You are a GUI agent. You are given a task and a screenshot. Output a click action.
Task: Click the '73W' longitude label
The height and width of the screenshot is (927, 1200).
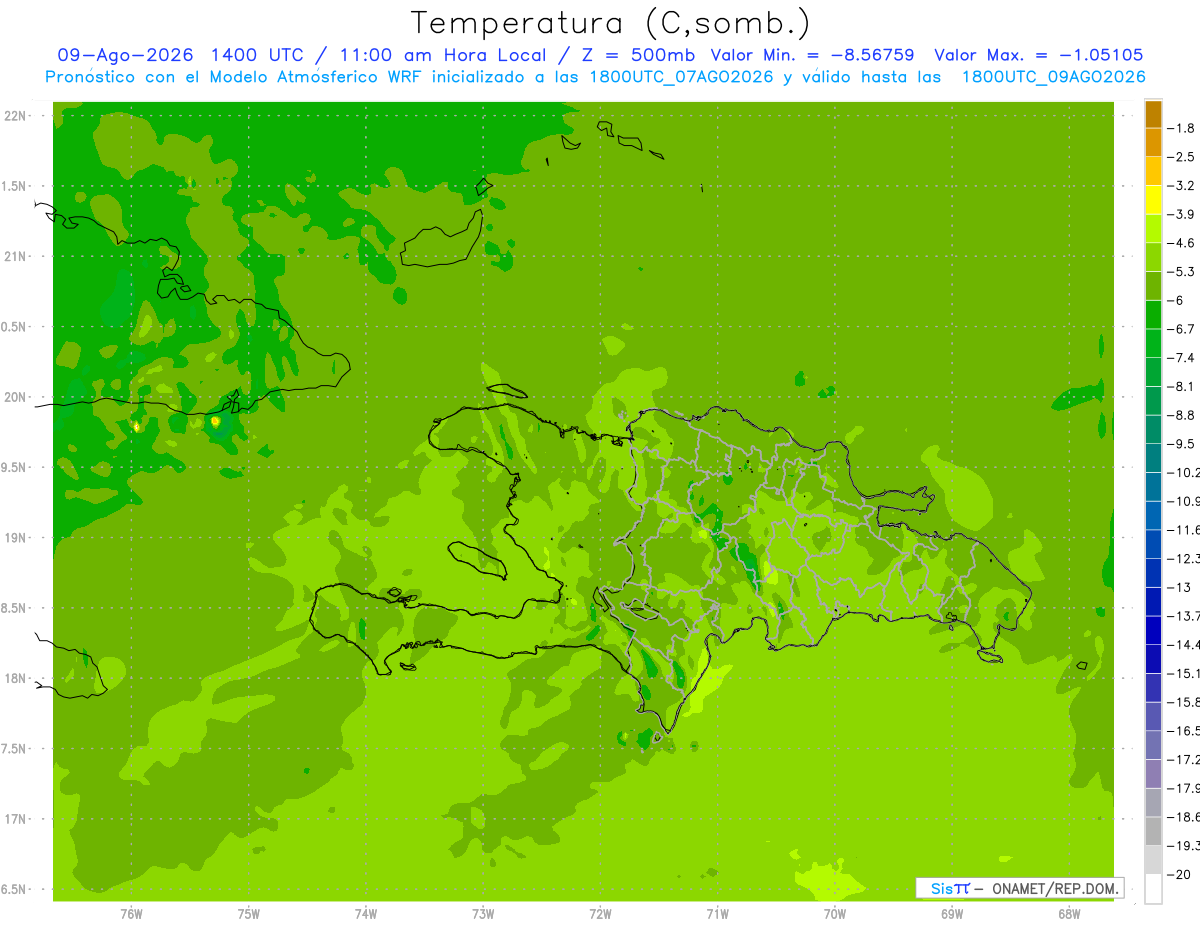pyautogui.click(x=483, y=915)
